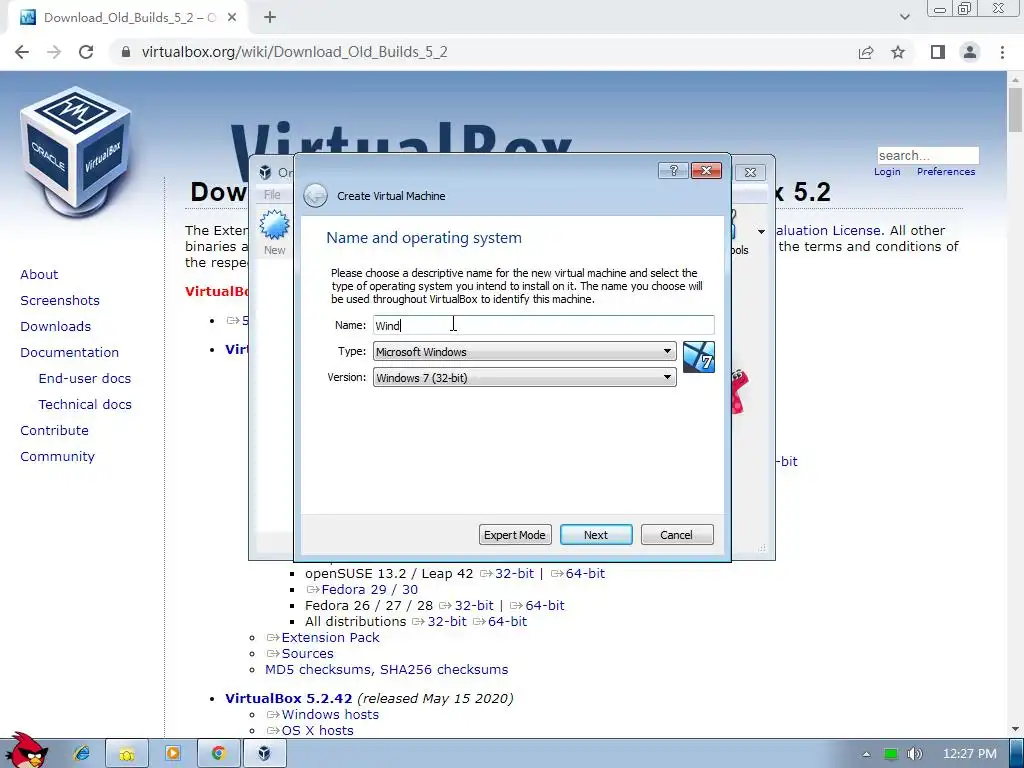This screenshot has width=1024, height=768.
Task: Click the help question mark button in dialog
Action: (x=673, y=170)
